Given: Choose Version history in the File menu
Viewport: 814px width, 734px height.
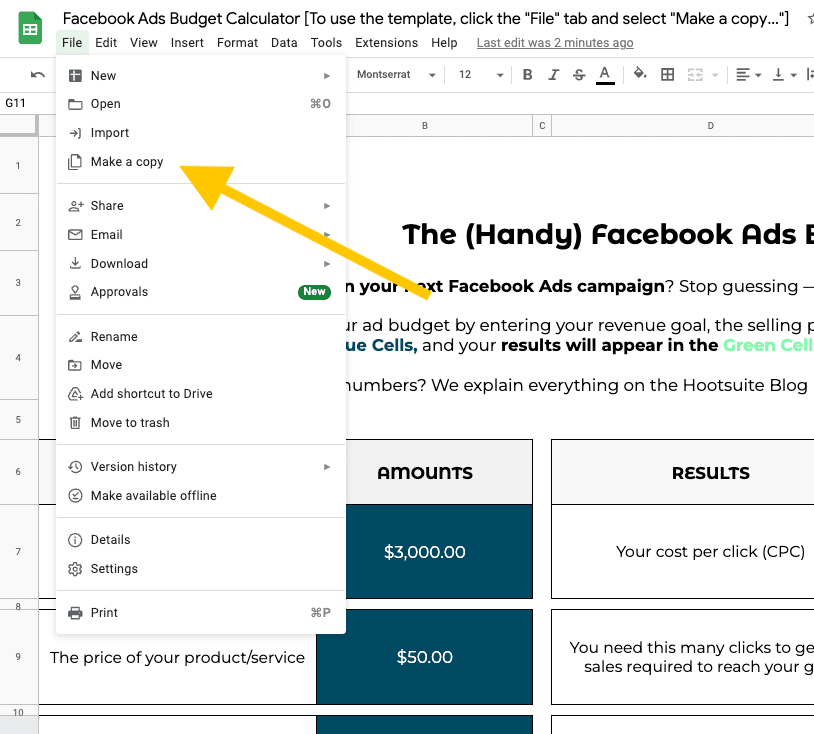Looking at the screenshot, I should click(134, 467).
